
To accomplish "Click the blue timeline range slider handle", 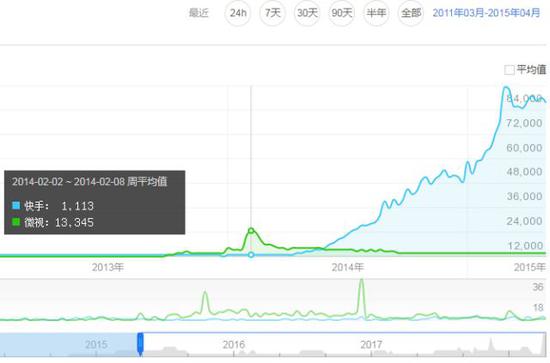I will [140, 344].
